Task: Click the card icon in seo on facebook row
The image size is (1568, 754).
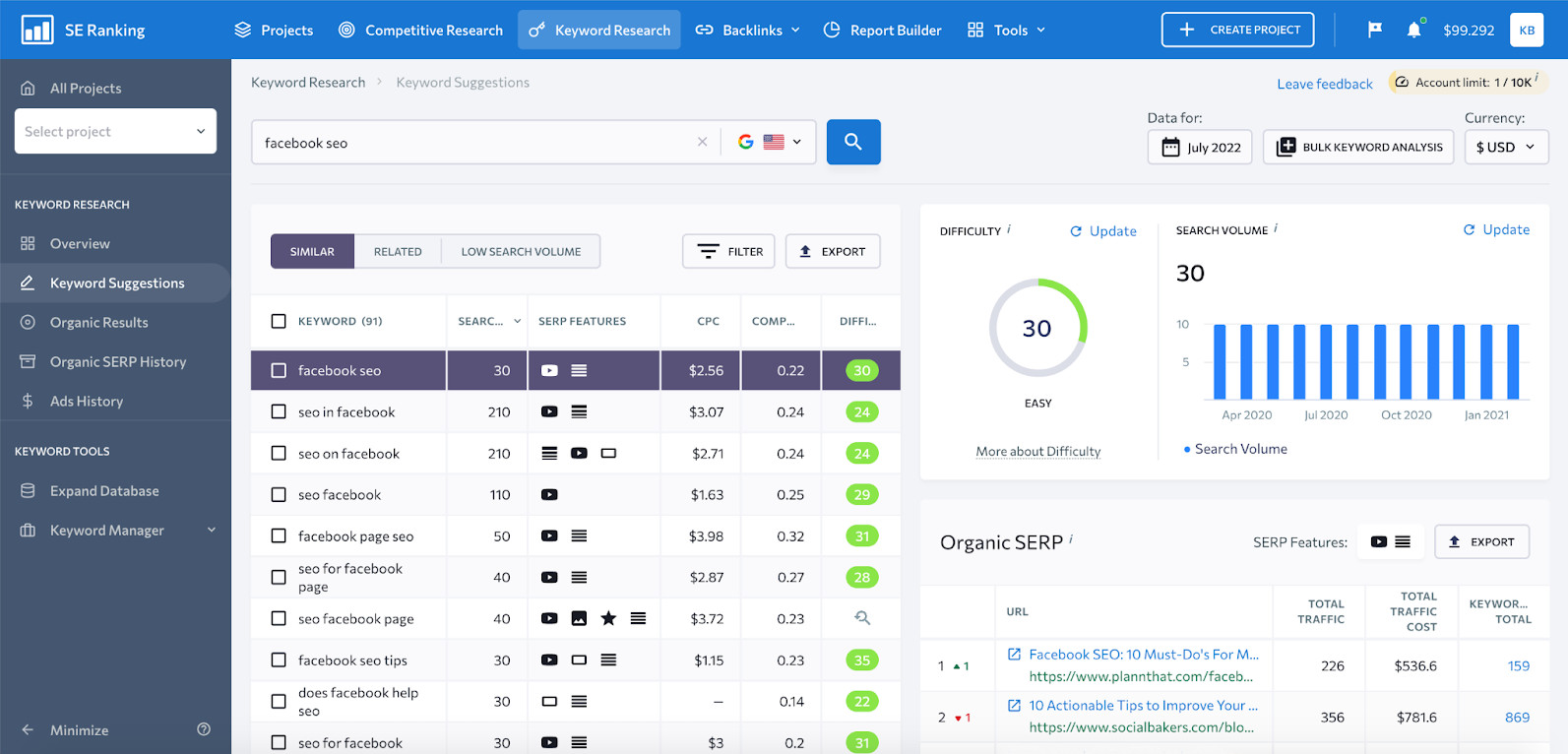Action: click(x=608, y=454)
